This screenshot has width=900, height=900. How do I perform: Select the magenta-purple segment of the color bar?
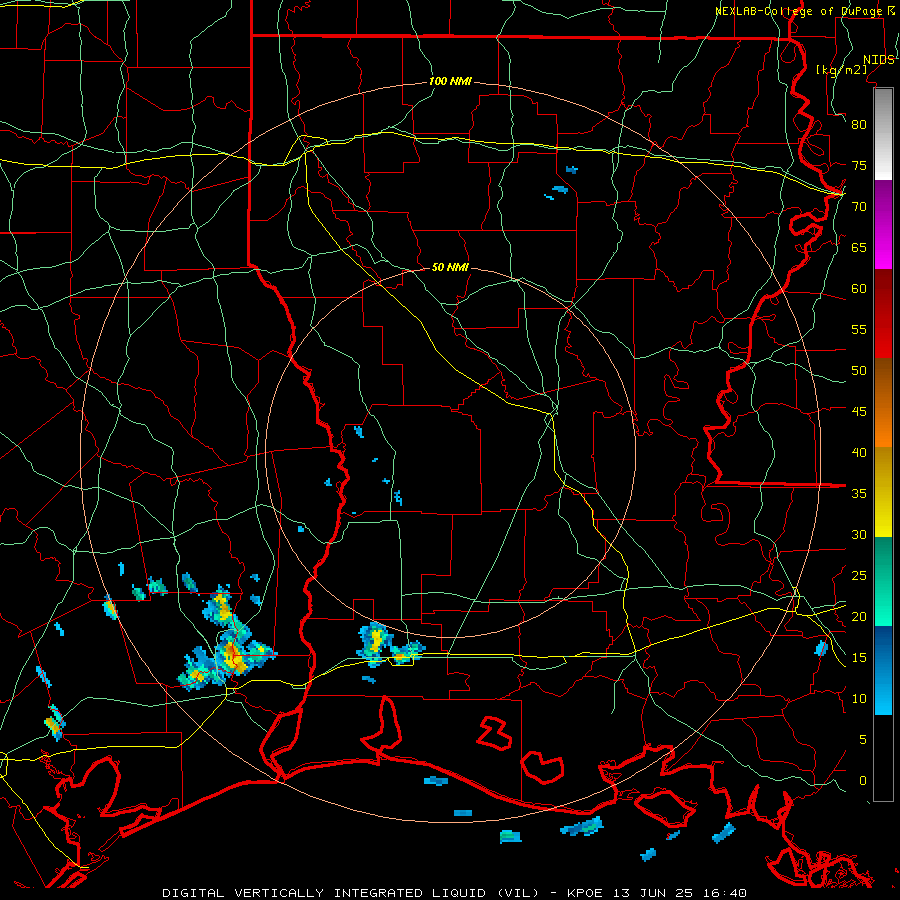coord(883,225)
